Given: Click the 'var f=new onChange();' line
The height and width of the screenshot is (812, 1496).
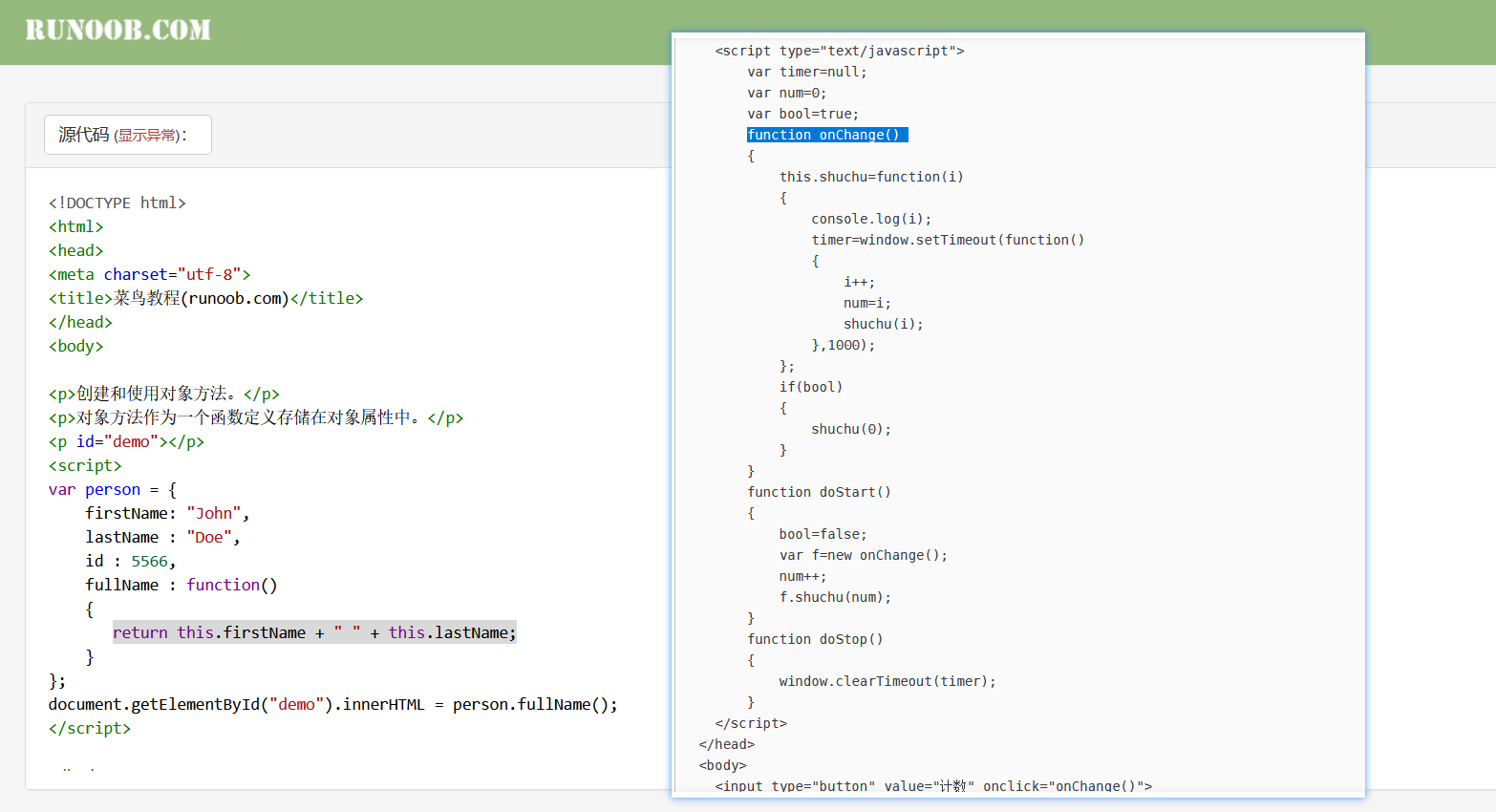Looking at the screenshot, I should (x=864, y=555).
